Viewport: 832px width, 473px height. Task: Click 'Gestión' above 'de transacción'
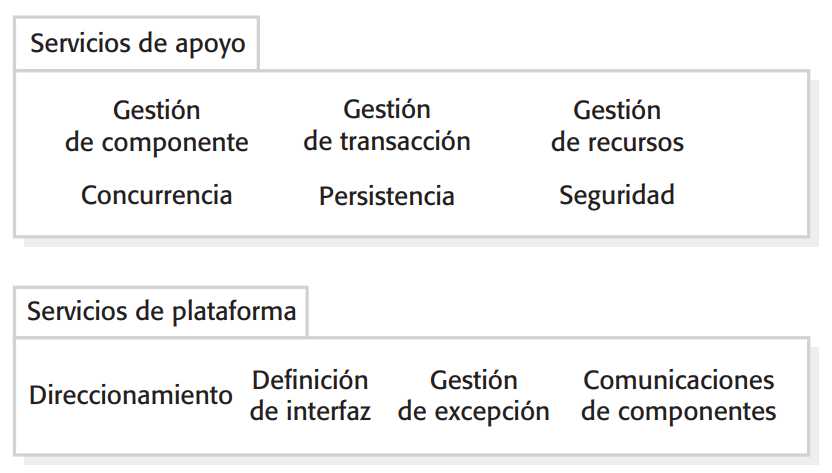(387, 109)
